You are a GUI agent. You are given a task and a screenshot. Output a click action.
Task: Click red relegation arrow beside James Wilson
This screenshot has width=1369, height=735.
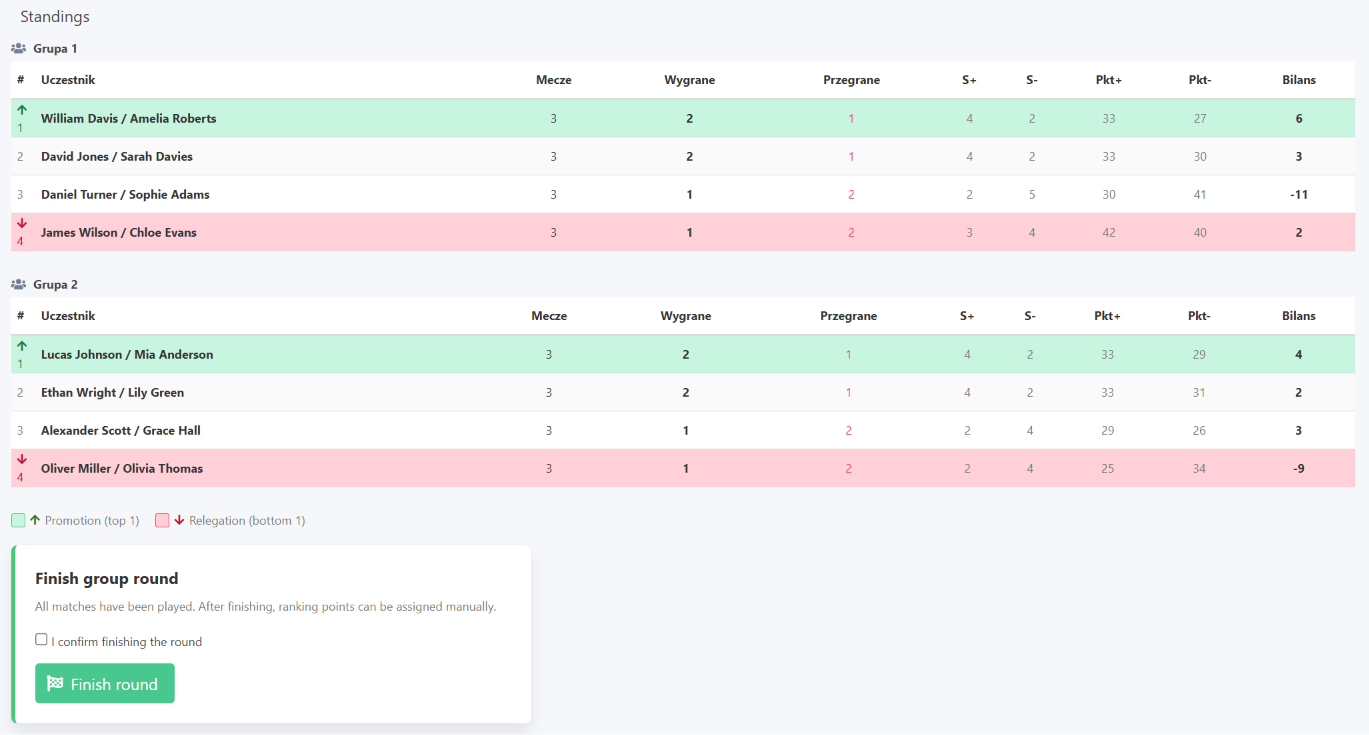click(x=22, y=224)
